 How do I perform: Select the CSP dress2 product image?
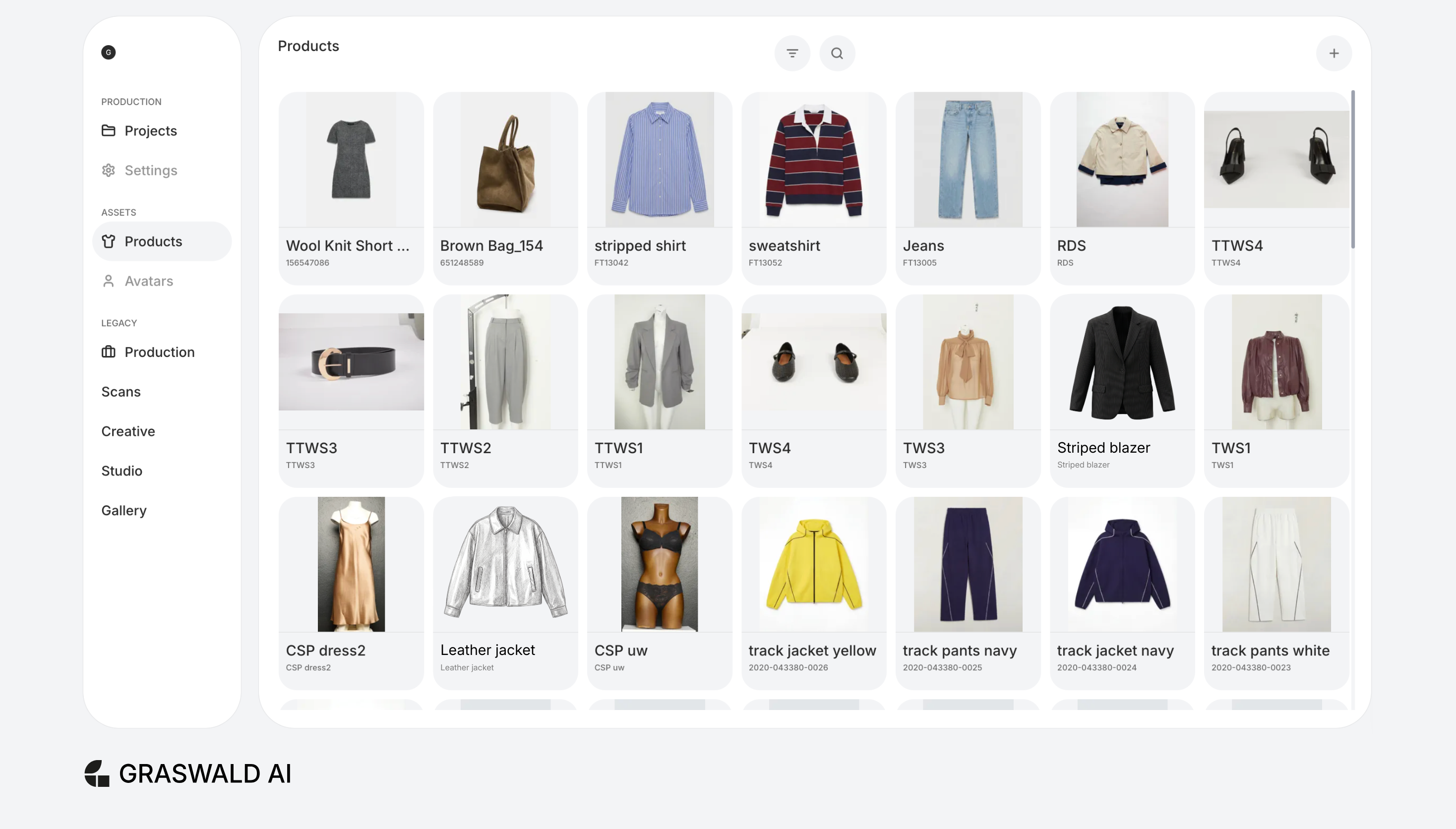tap(351, 564)
